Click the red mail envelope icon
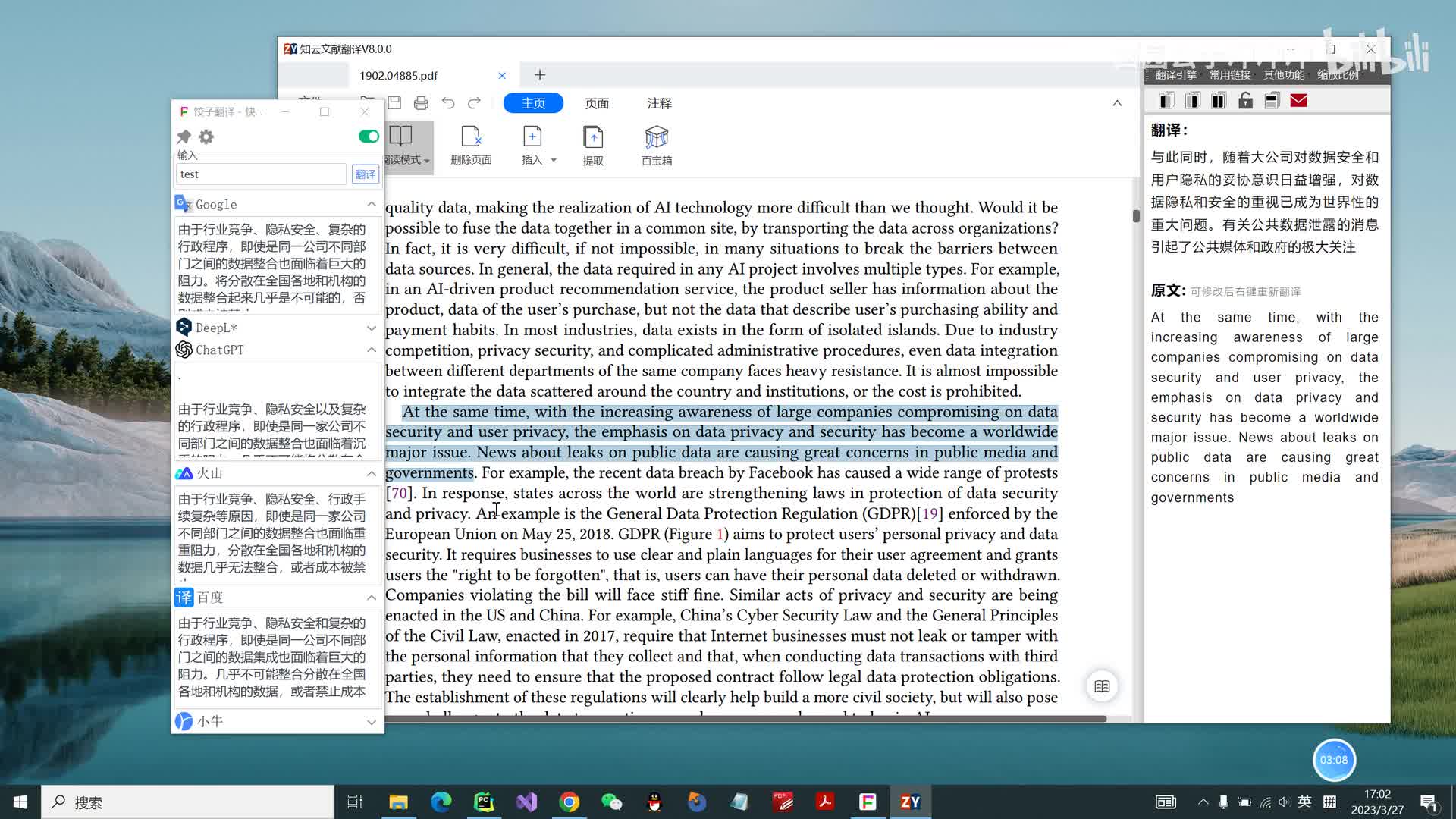 point(1298,101)
